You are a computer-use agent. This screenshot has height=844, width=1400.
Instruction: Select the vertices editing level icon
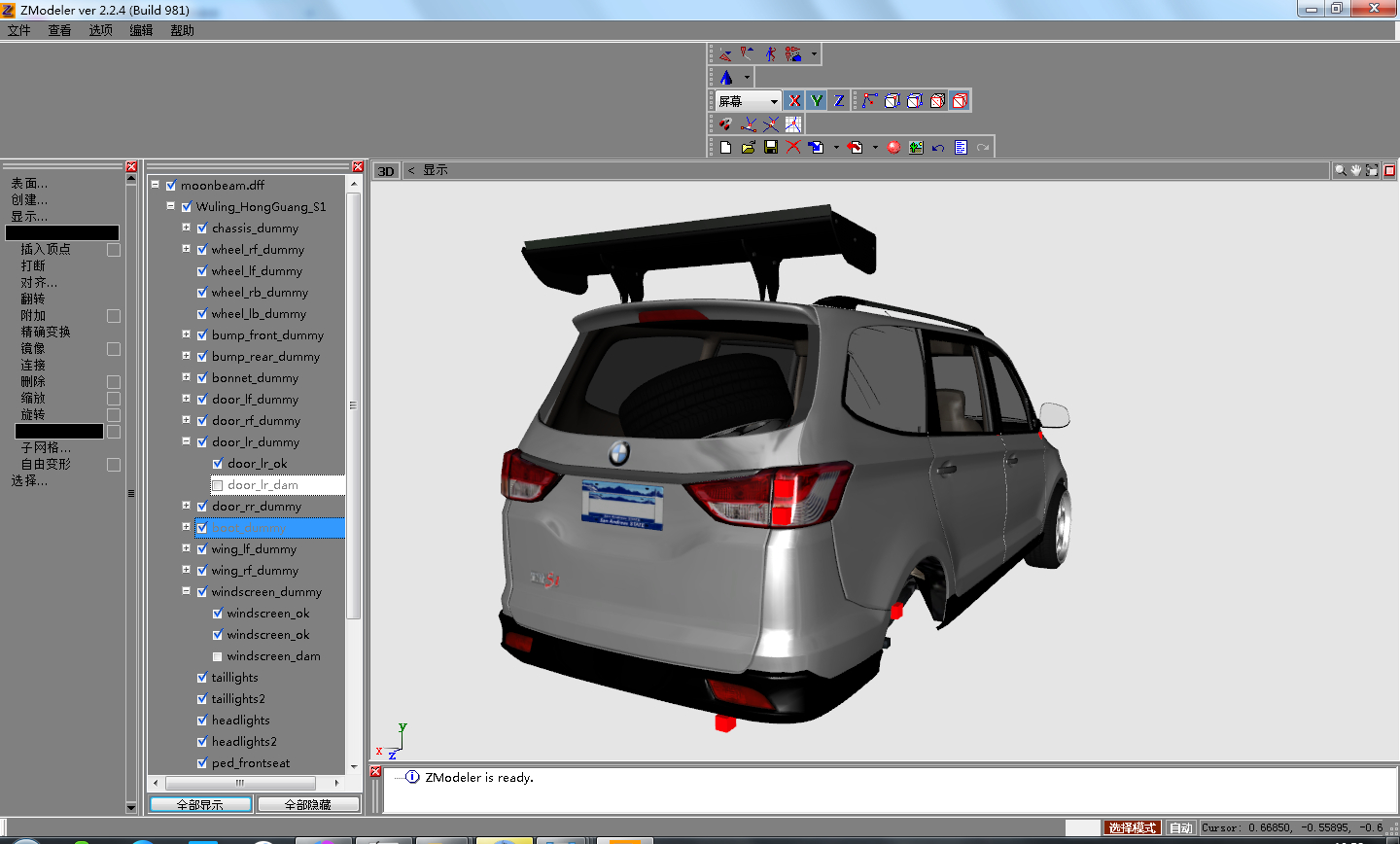tap(870, 101)
